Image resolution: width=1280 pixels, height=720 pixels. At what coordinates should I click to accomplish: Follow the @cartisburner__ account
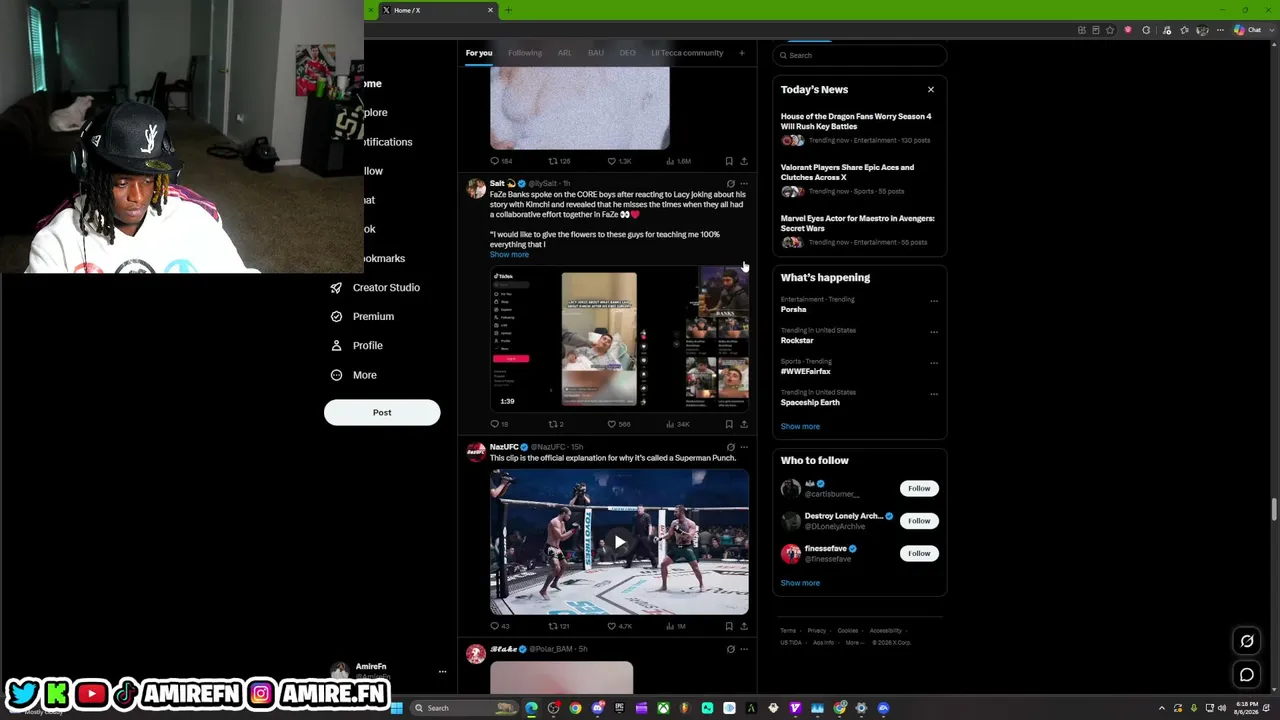[919, 488]
